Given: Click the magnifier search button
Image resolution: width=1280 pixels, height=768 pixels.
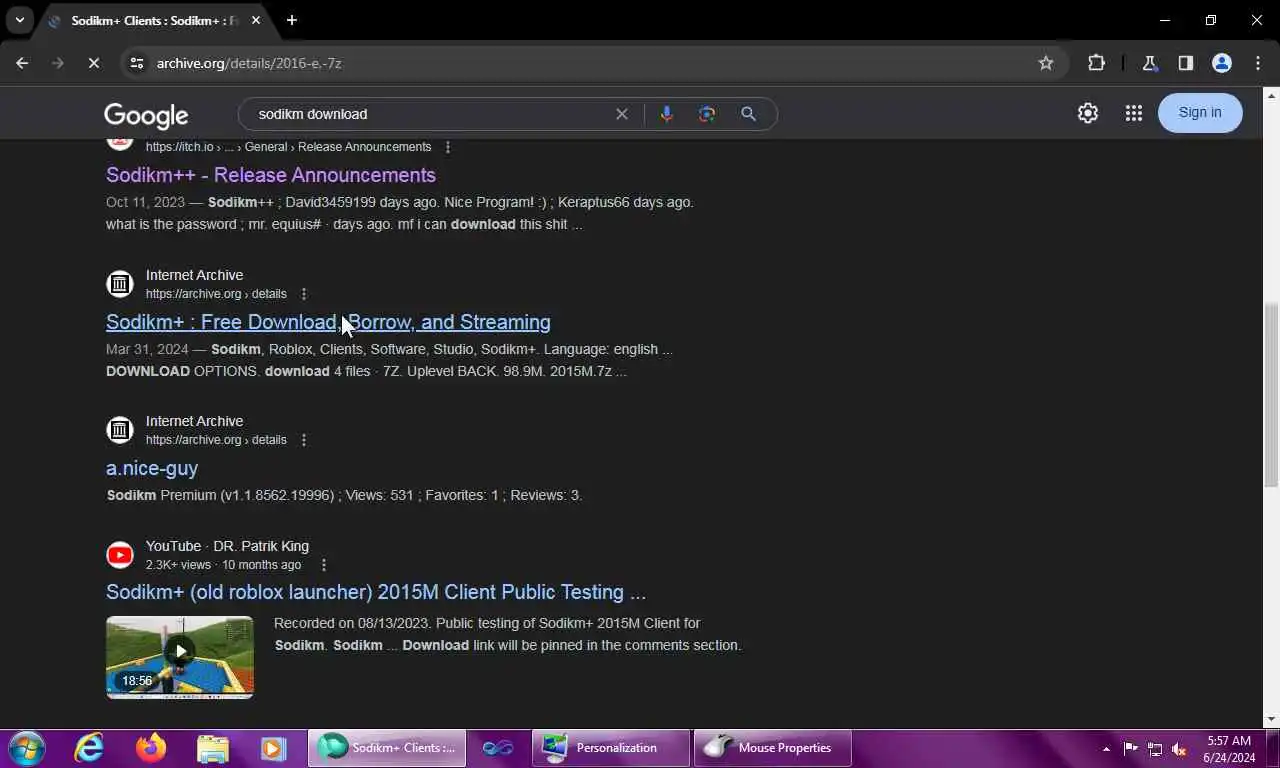Looking at the screenshot, I should [x=748, y=114].
